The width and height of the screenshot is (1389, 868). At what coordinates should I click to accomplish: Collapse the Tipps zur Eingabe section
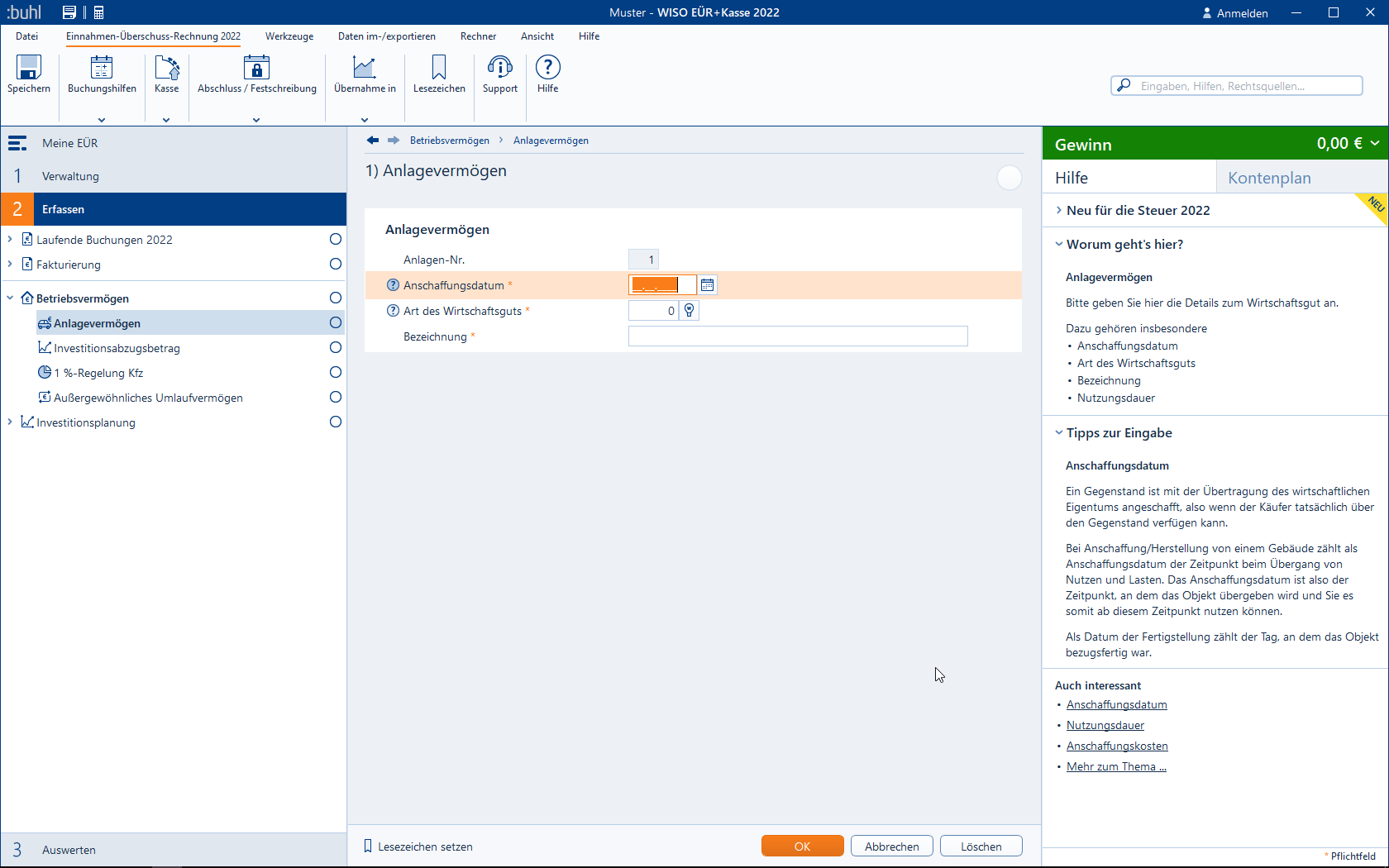coord(1059,433)
